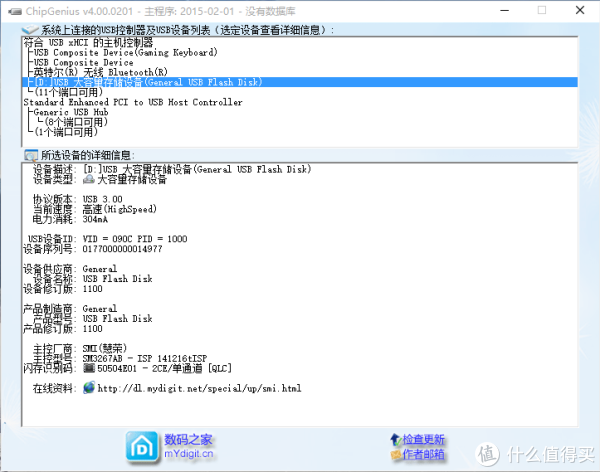Select USB Composite Device (Gaming Keyboard)
This screenshot has height=472, width=600.
[126, 52]
